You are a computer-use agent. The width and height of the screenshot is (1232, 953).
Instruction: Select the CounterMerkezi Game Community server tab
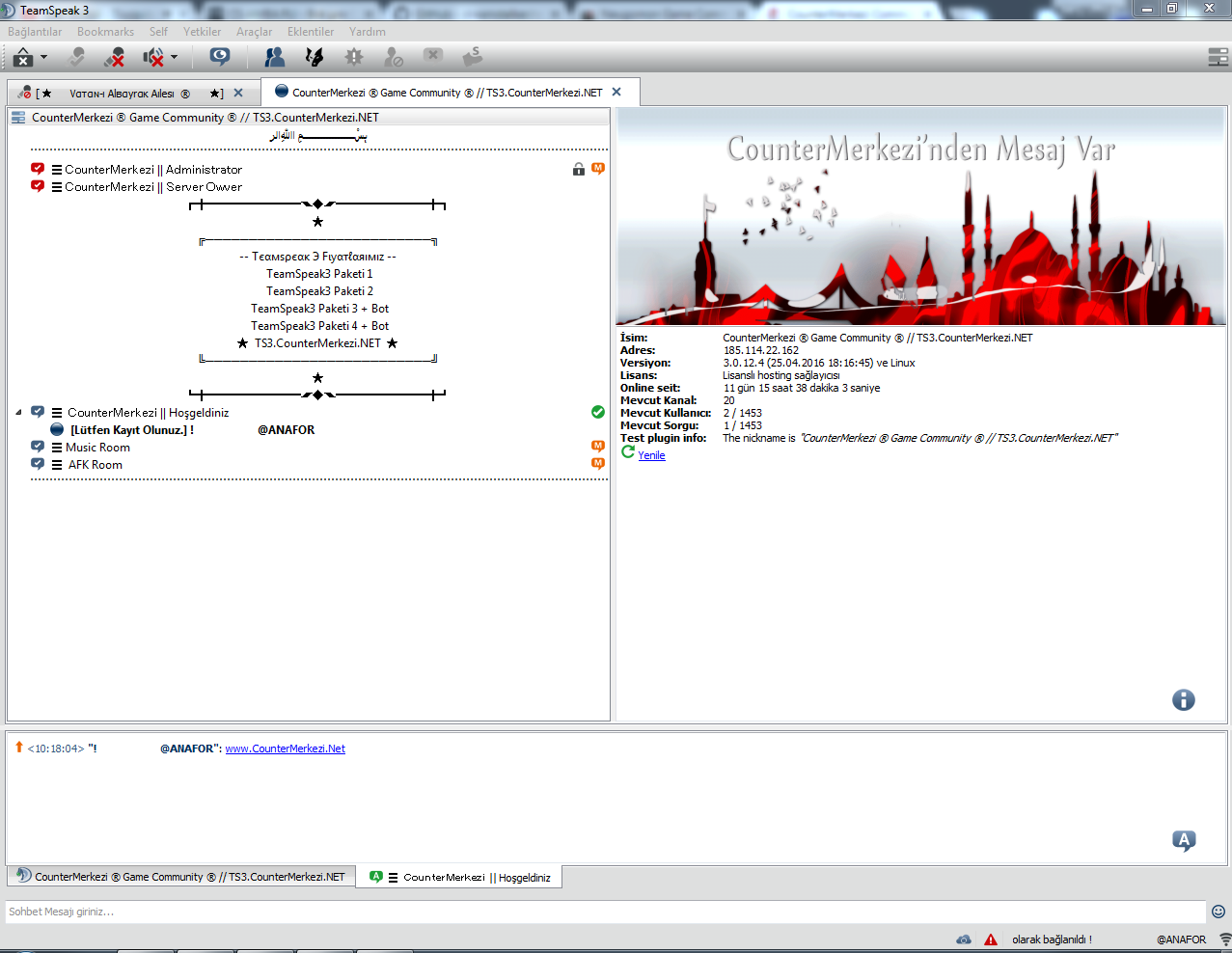[451, 93]
